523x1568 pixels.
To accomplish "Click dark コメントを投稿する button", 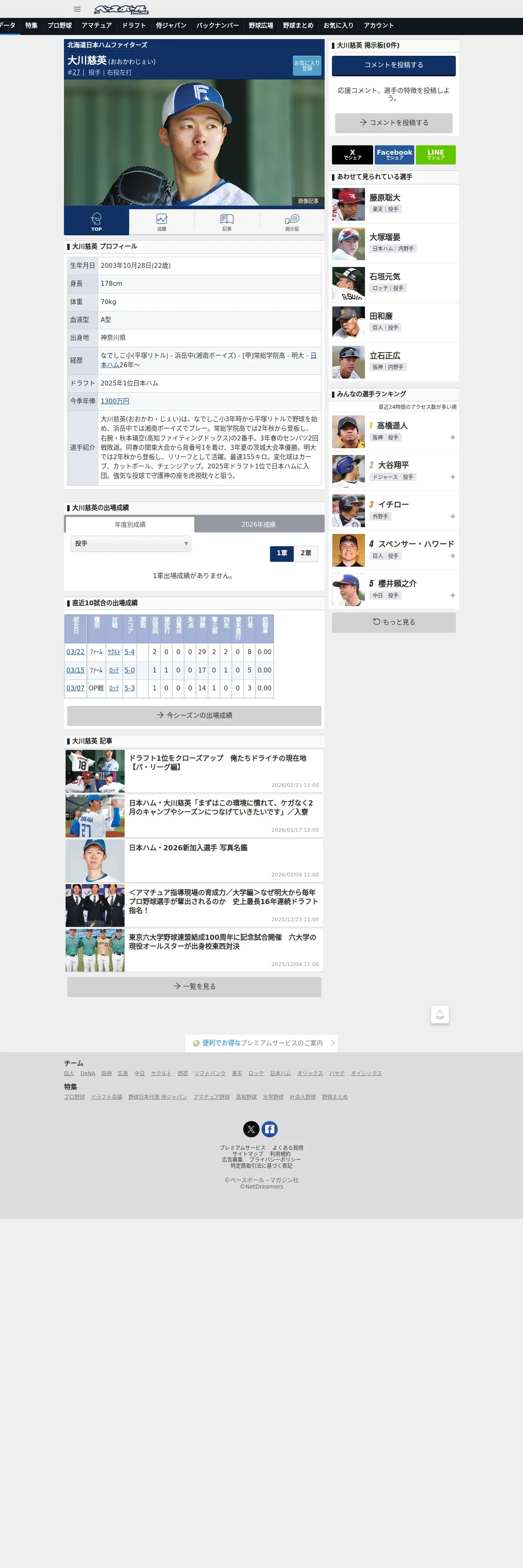I will click(x=393, y=65).
